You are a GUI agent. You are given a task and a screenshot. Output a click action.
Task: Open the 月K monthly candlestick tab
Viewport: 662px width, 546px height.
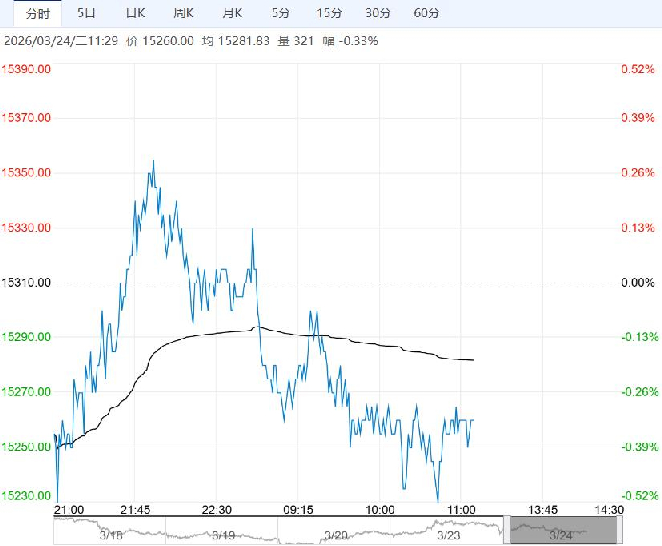tap(232, 13)
